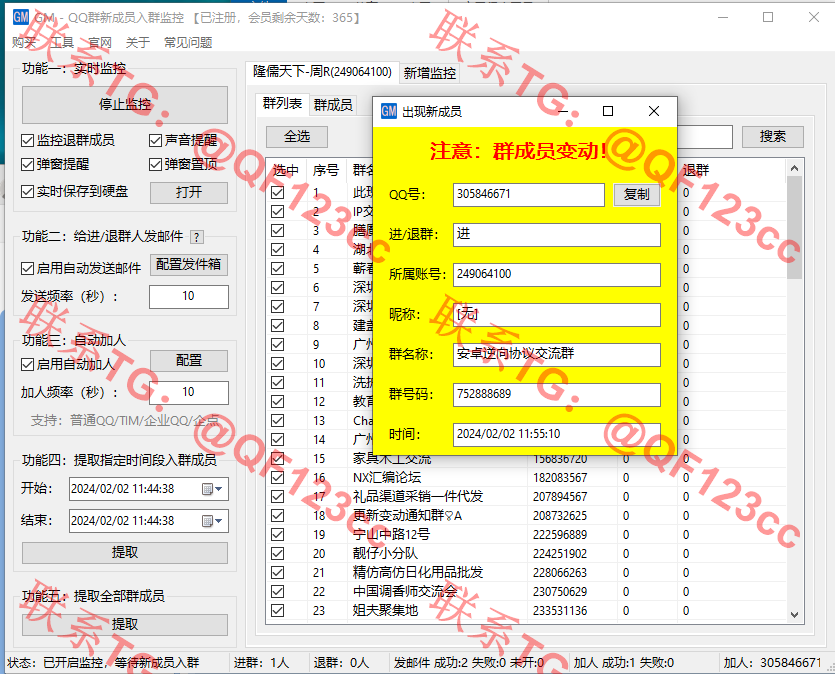
Task: Click the group list scrollbar up arrow
Action: (795, 168)
